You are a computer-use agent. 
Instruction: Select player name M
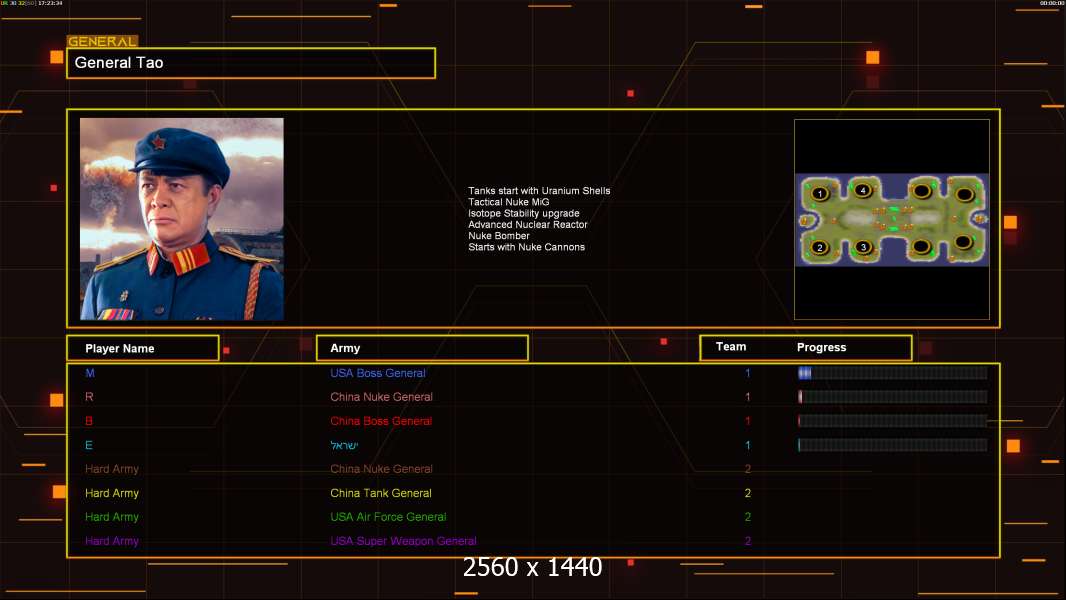90,373
